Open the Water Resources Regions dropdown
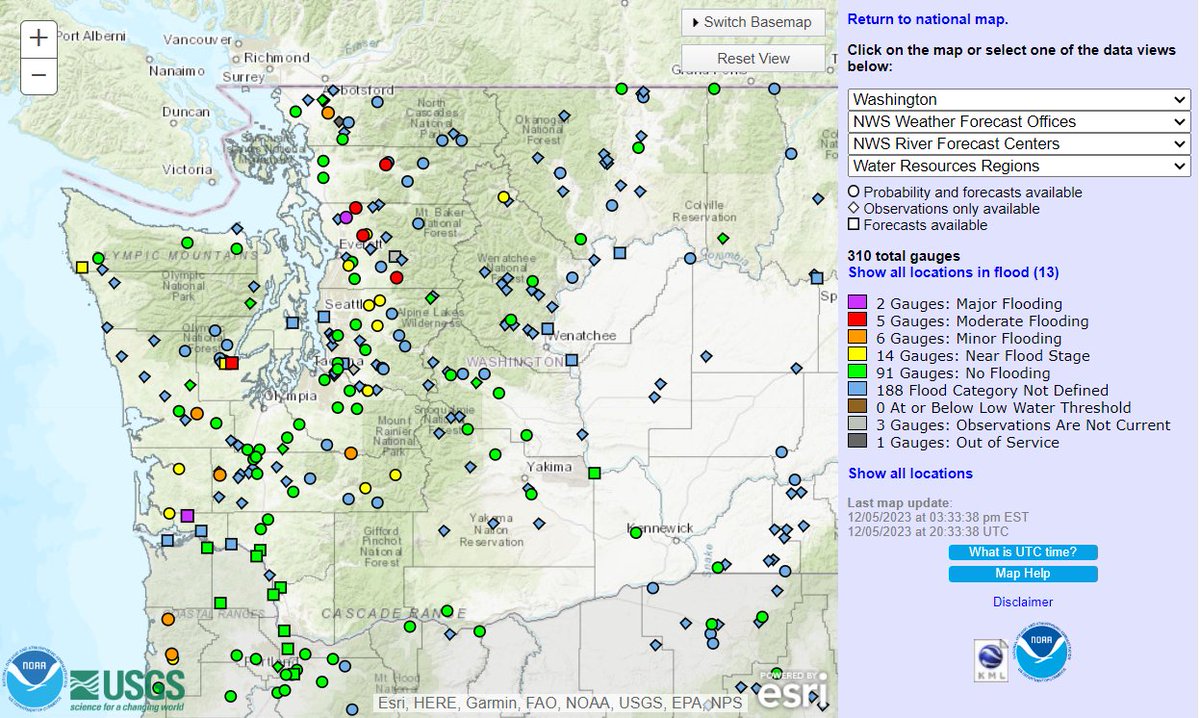This screenshot has width=1200, height=718. 1017,165
